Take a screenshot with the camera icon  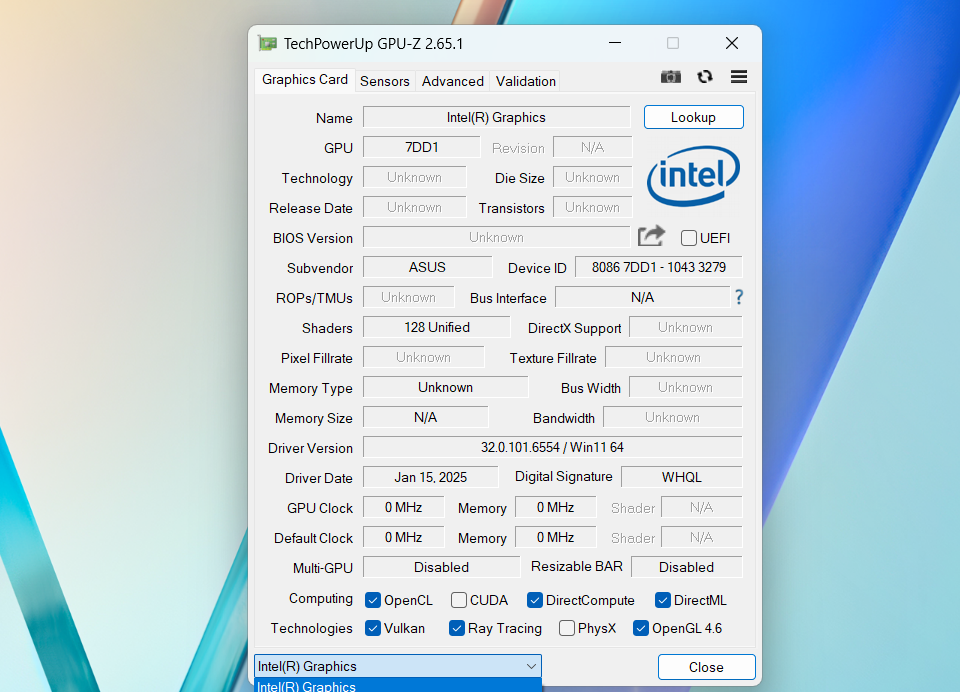670,77
